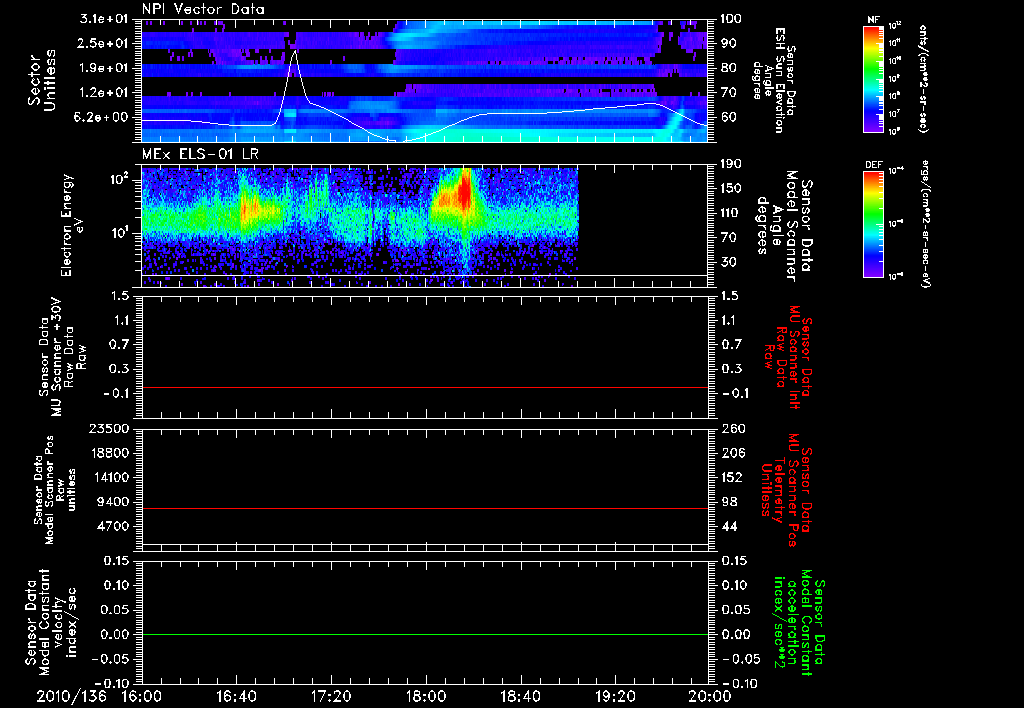Click the DEF color scale bar
1024x708 pixels.
pos(873,224)
